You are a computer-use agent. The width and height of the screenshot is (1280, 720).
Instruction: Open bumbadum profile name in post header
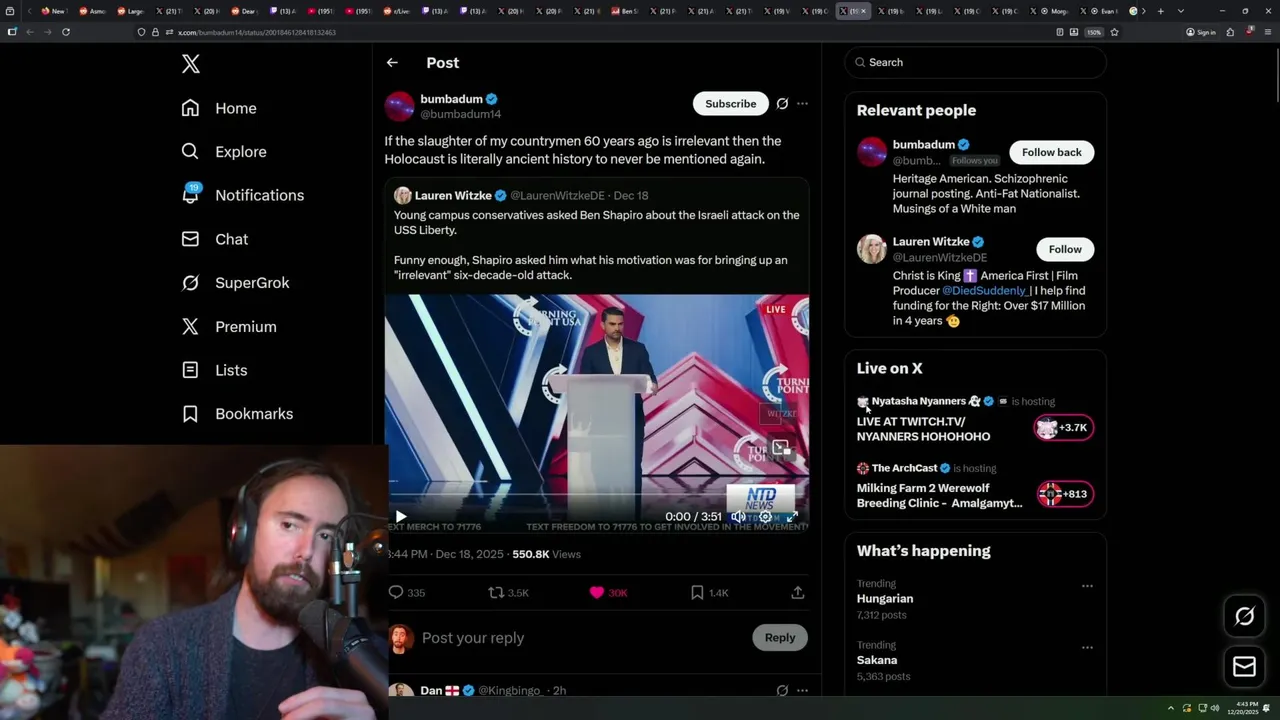(451, 99)
